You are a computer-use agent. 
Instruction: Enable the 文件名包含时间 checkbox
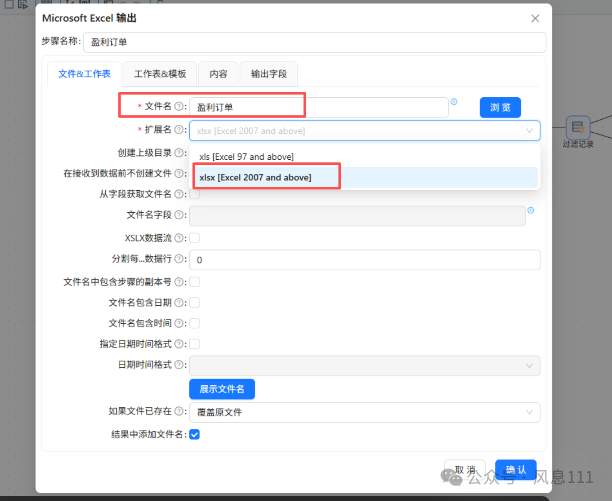(195, 323)
